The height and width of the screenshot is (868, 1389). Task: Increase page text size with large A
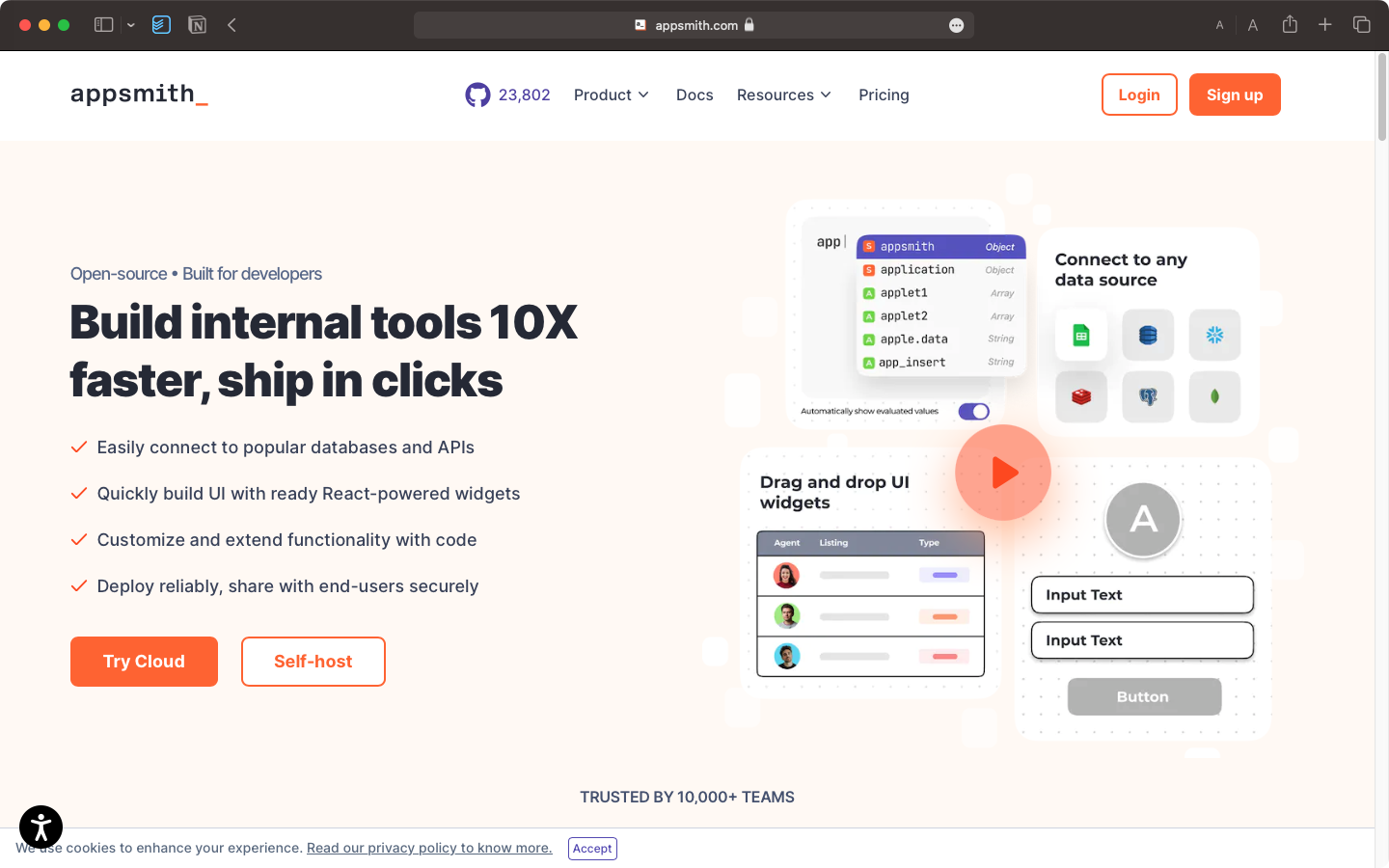[x=1253, y=25]
